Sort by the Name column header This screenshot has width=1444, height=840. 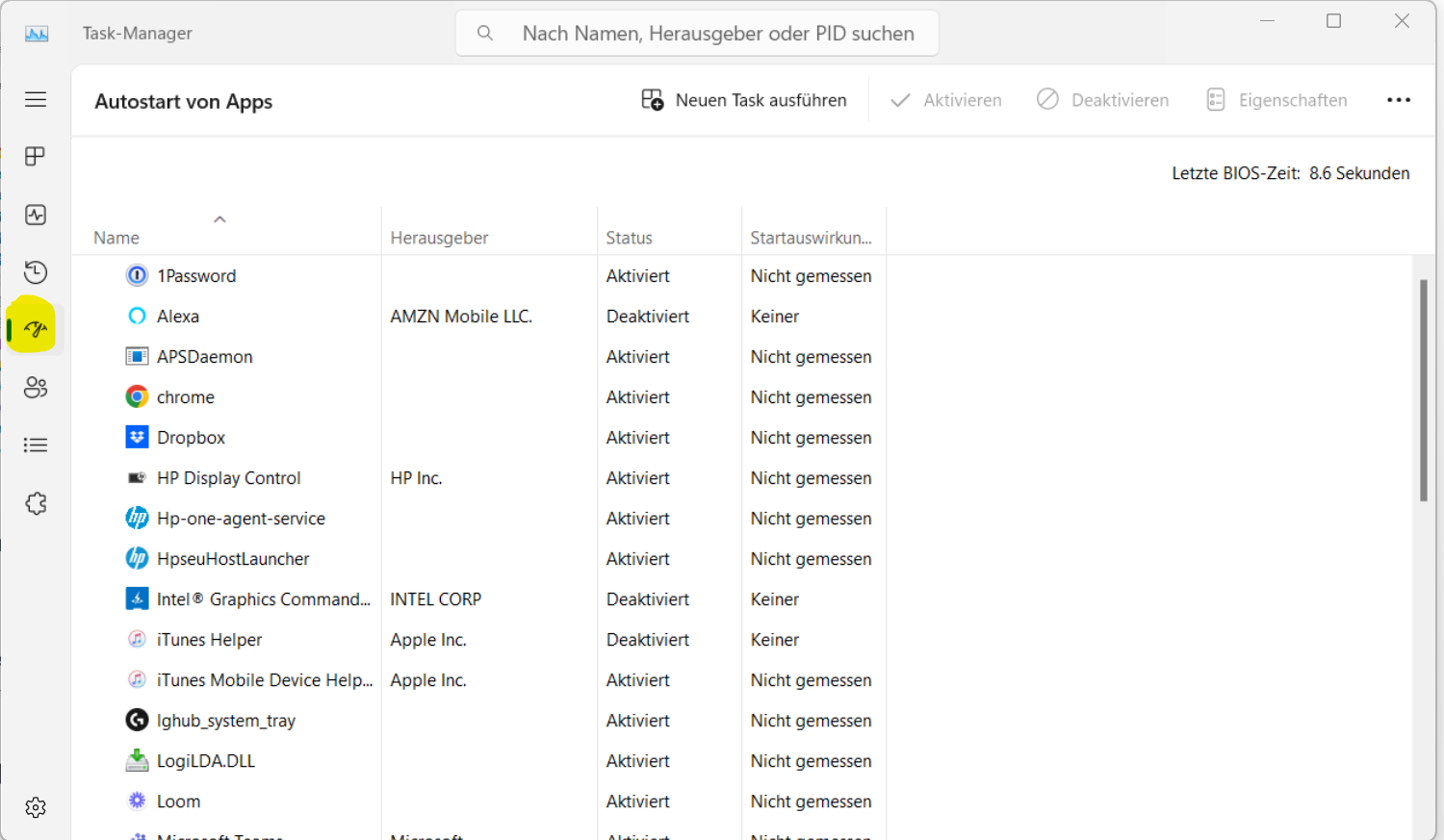point(116,238)
